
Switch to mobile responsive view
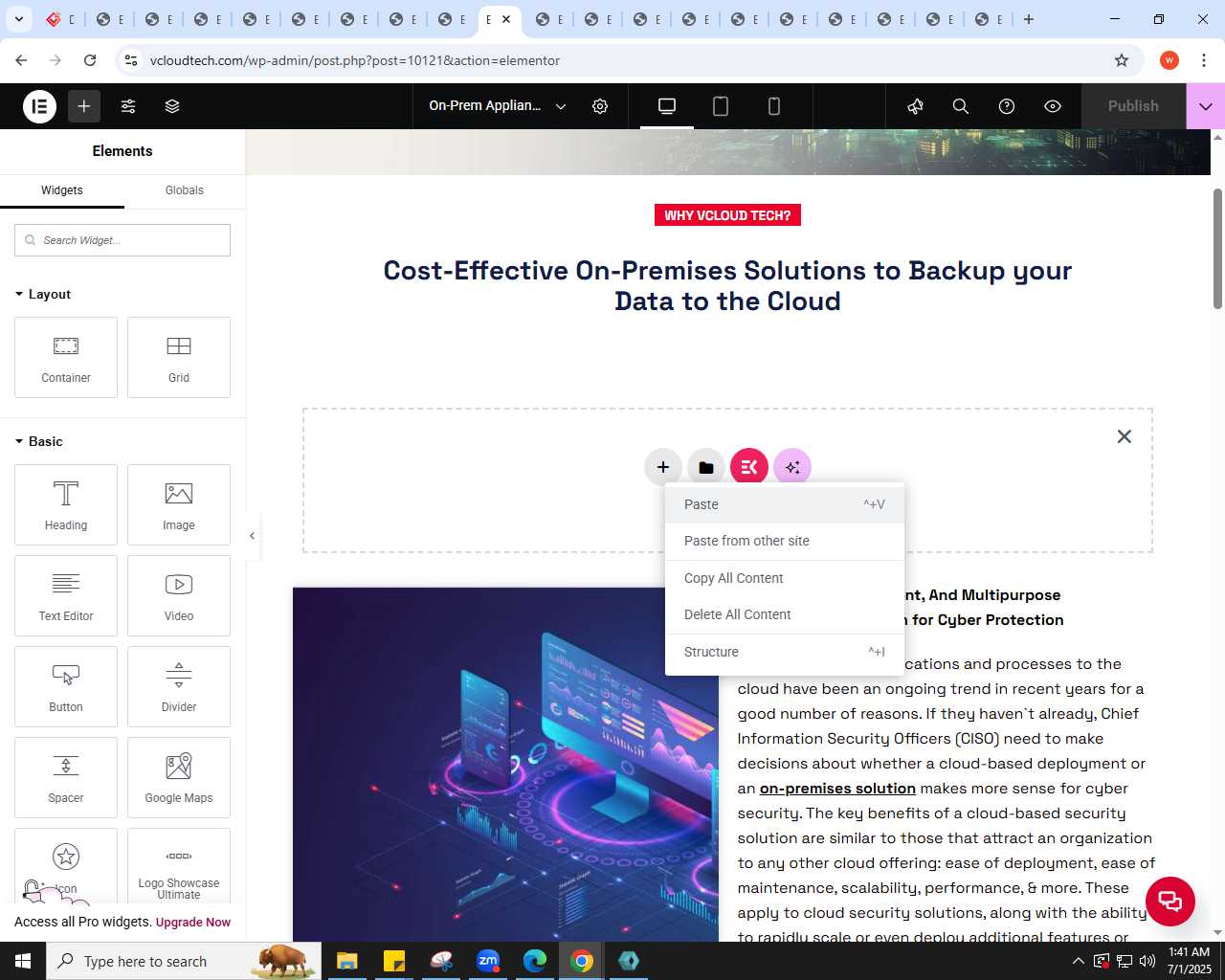point(774,106)
